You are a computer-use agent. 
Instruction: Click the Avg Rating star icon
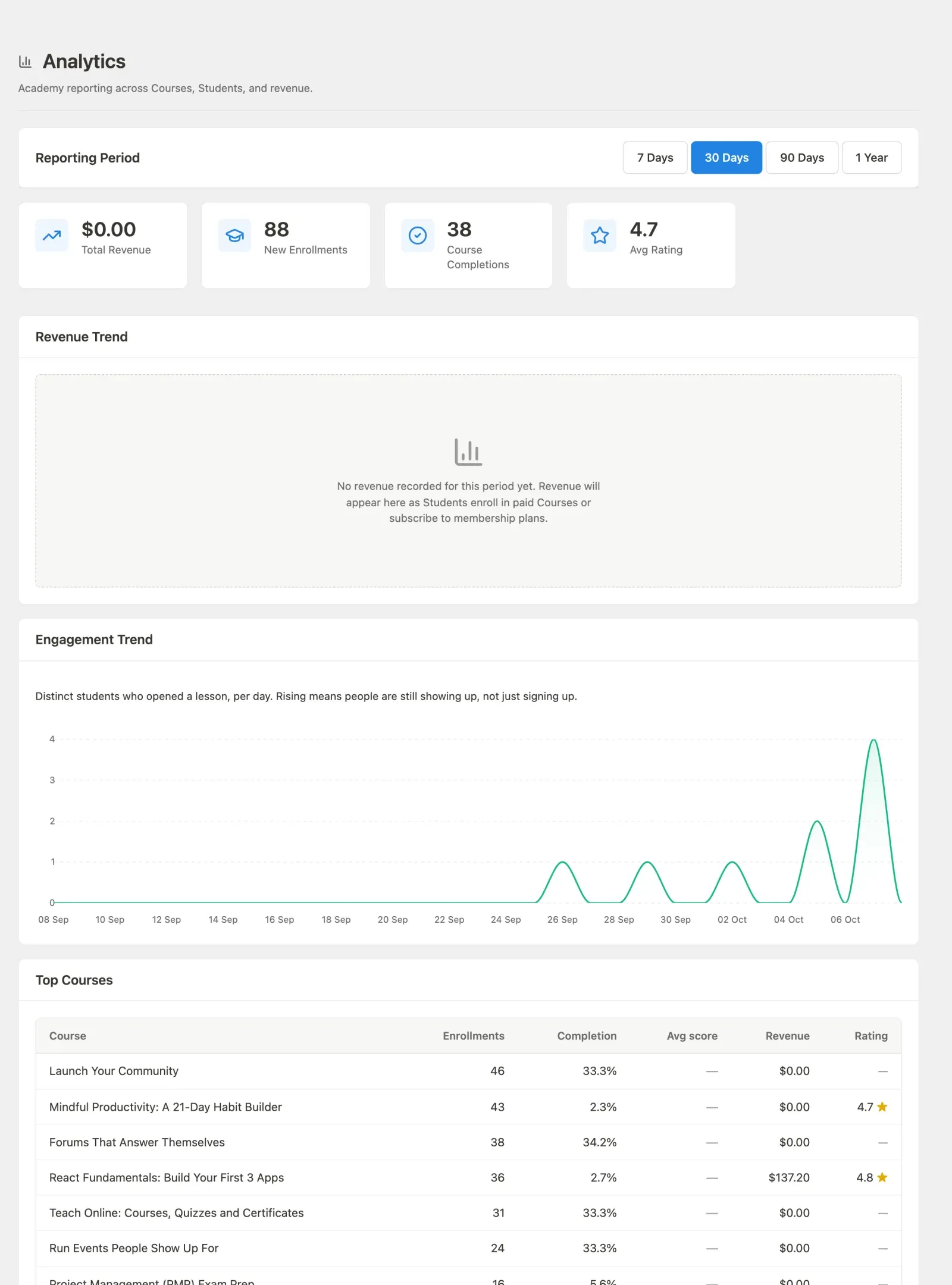(x=600, y=236)
